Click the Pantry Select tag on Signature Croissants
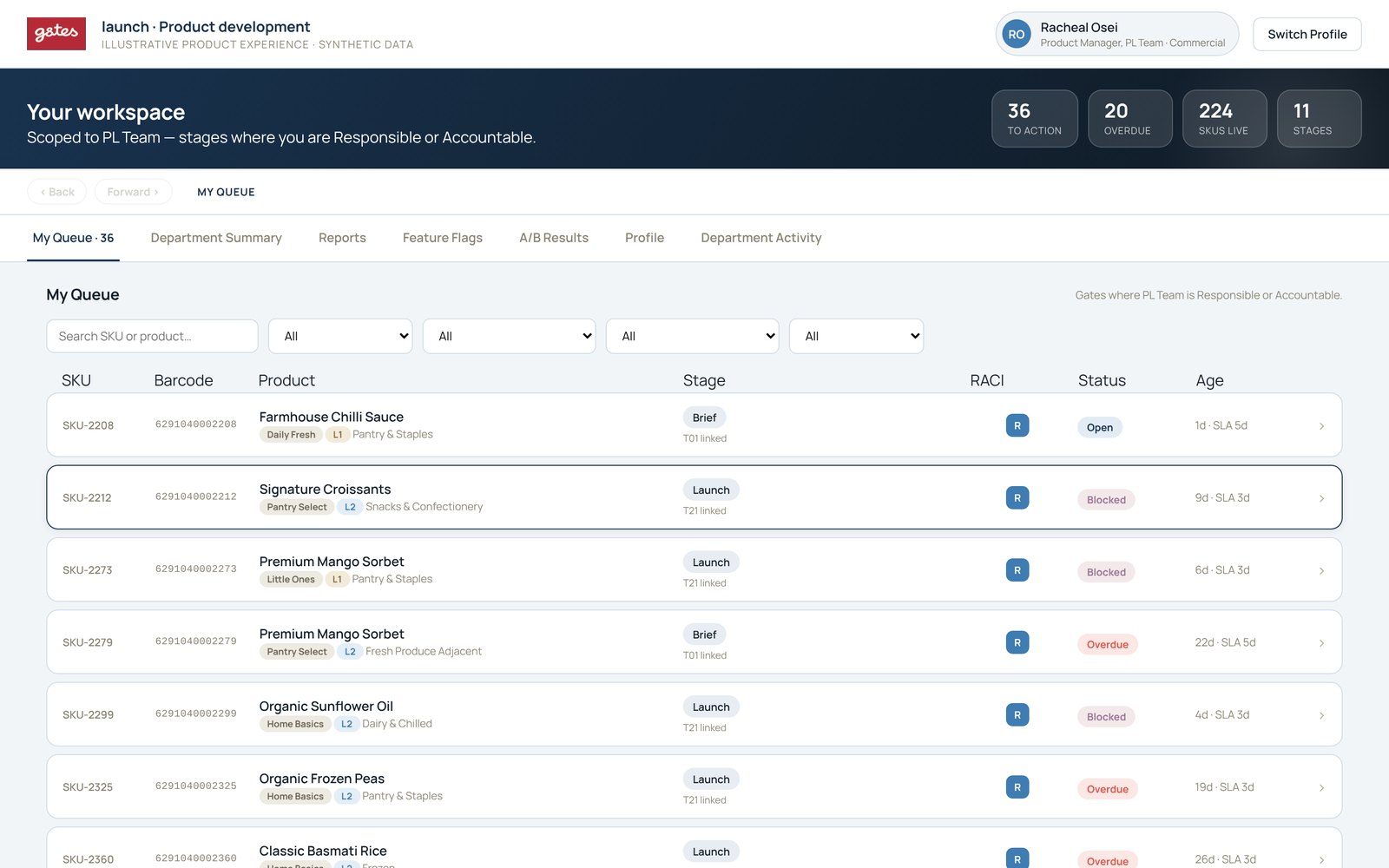 [297, 507]
